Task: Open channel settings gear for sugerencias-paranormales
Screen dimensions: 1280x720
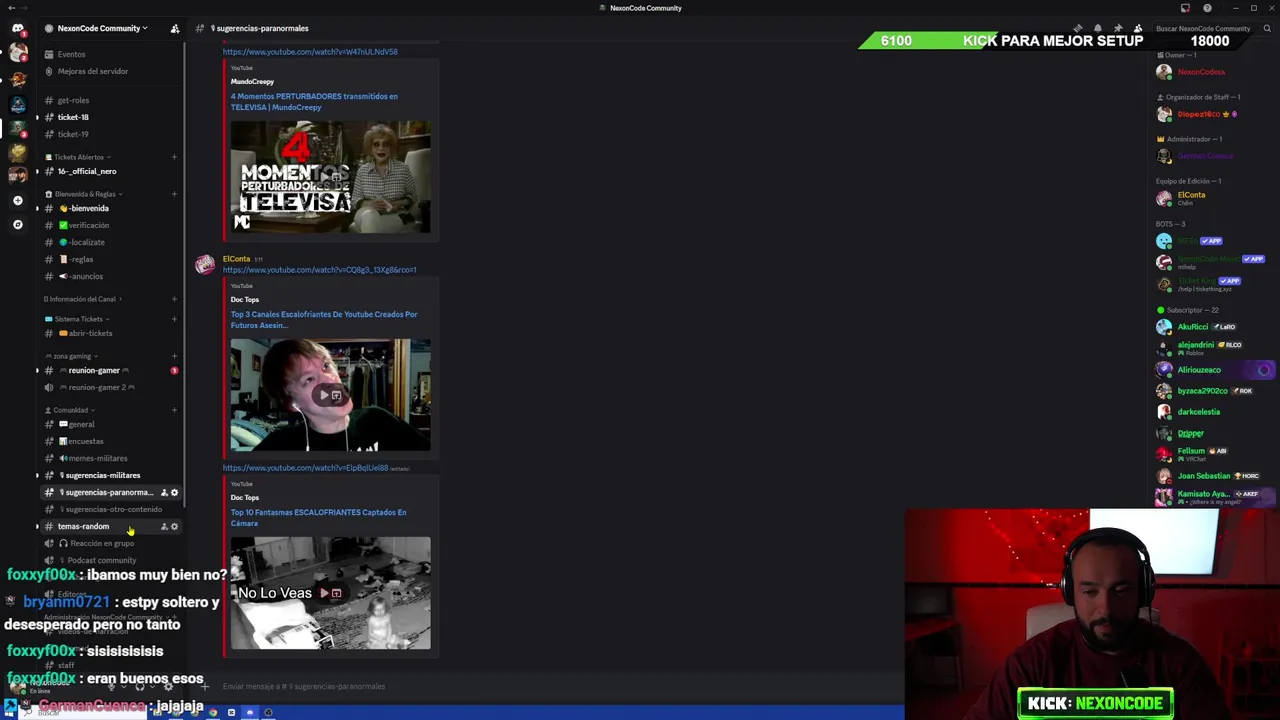Action: coord(174,492)
